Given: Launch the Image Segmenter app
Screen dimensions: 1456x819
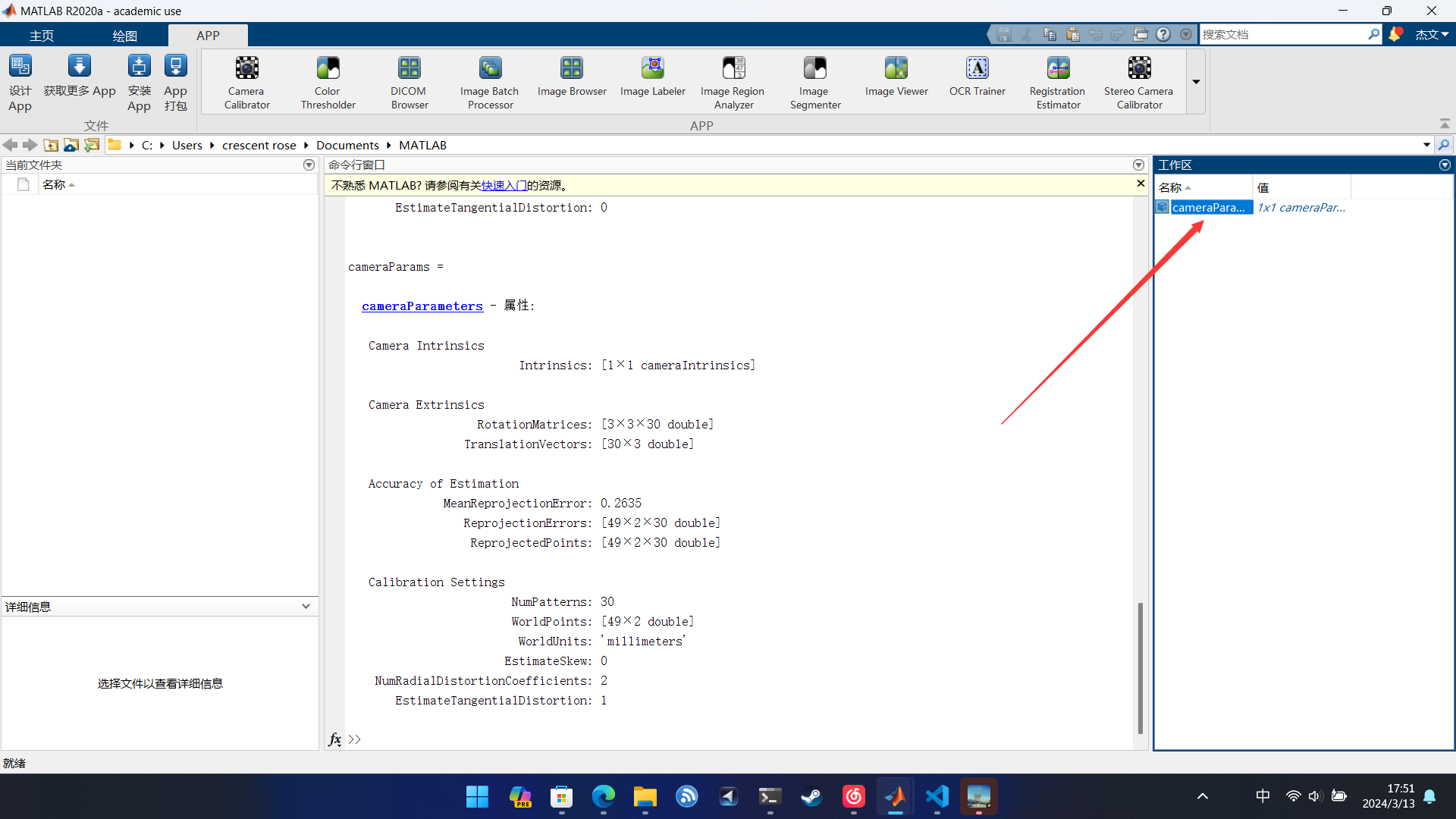Looking at the screenshot, I should point(814,82).
